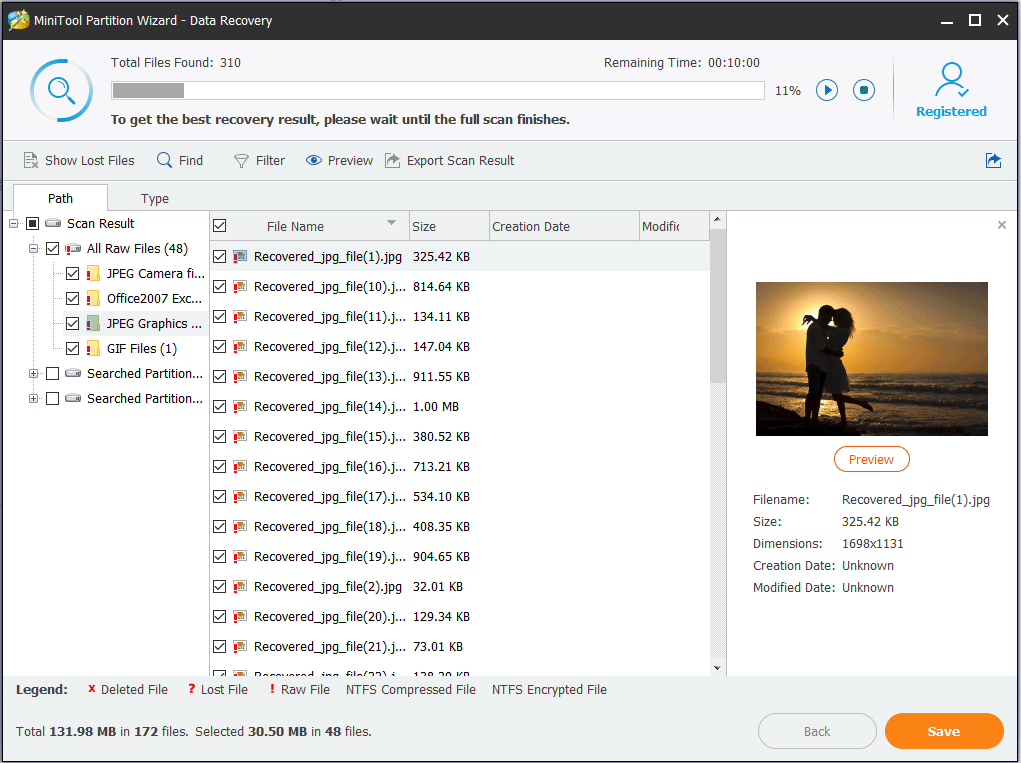Click the orange Save button
The width and height of the screenshot is (1021, 763).
[x=944, y=731]
